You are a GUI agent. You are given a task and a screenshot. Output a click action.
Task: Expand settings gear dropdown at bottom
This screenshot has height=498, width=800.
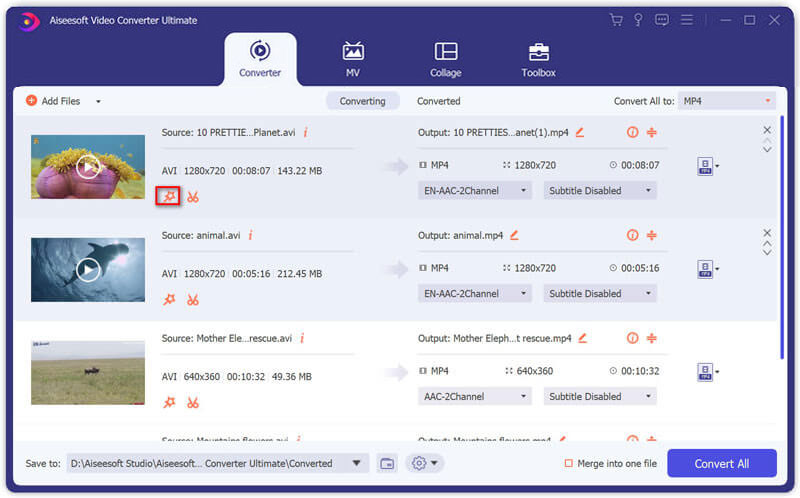coord(425,463)
